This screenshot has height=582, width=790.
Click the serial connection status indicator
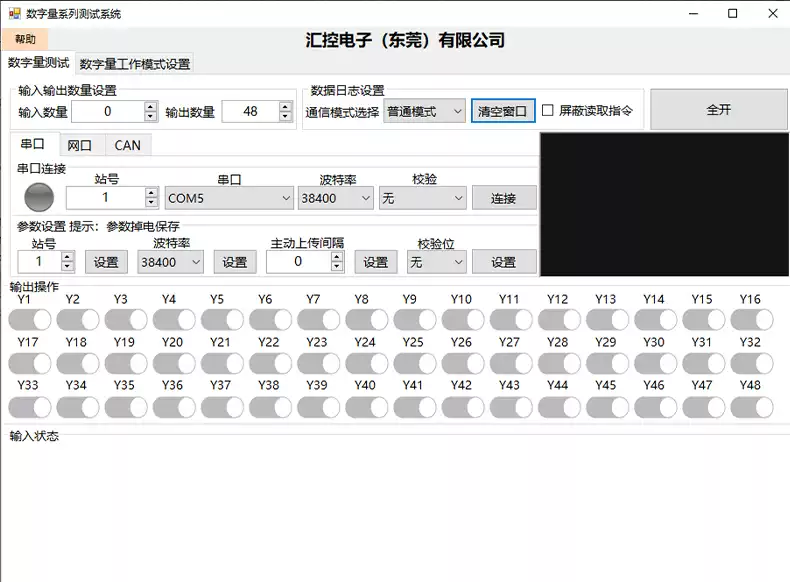coord(39,198)
